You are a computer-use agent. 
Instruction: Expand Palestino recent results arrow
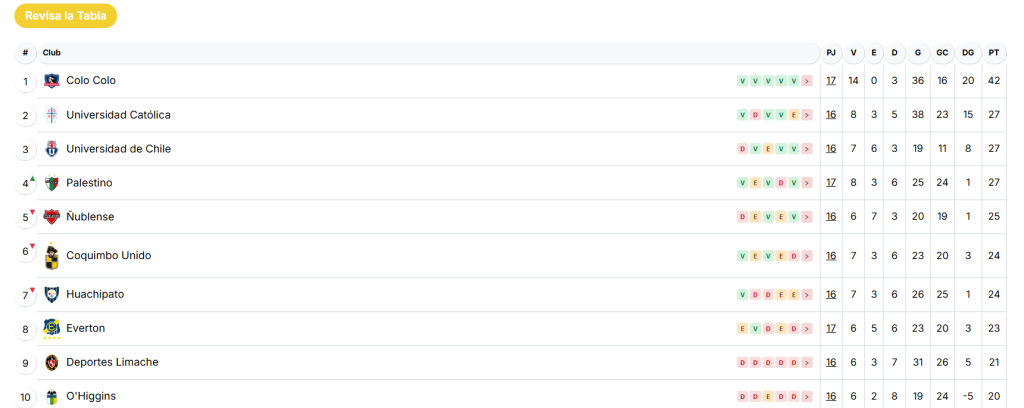point(807,183)
